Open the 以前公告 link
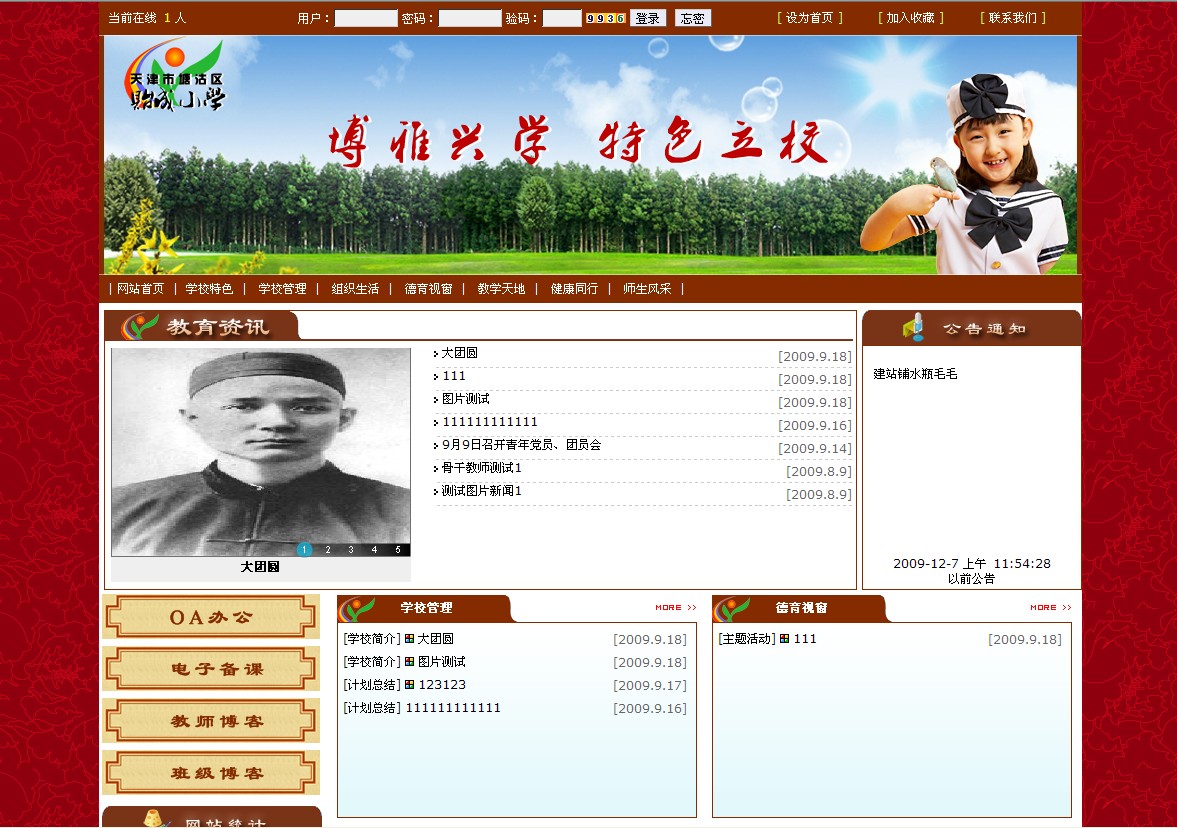The width and height of the screenshot is (1177, 828). 971,579
